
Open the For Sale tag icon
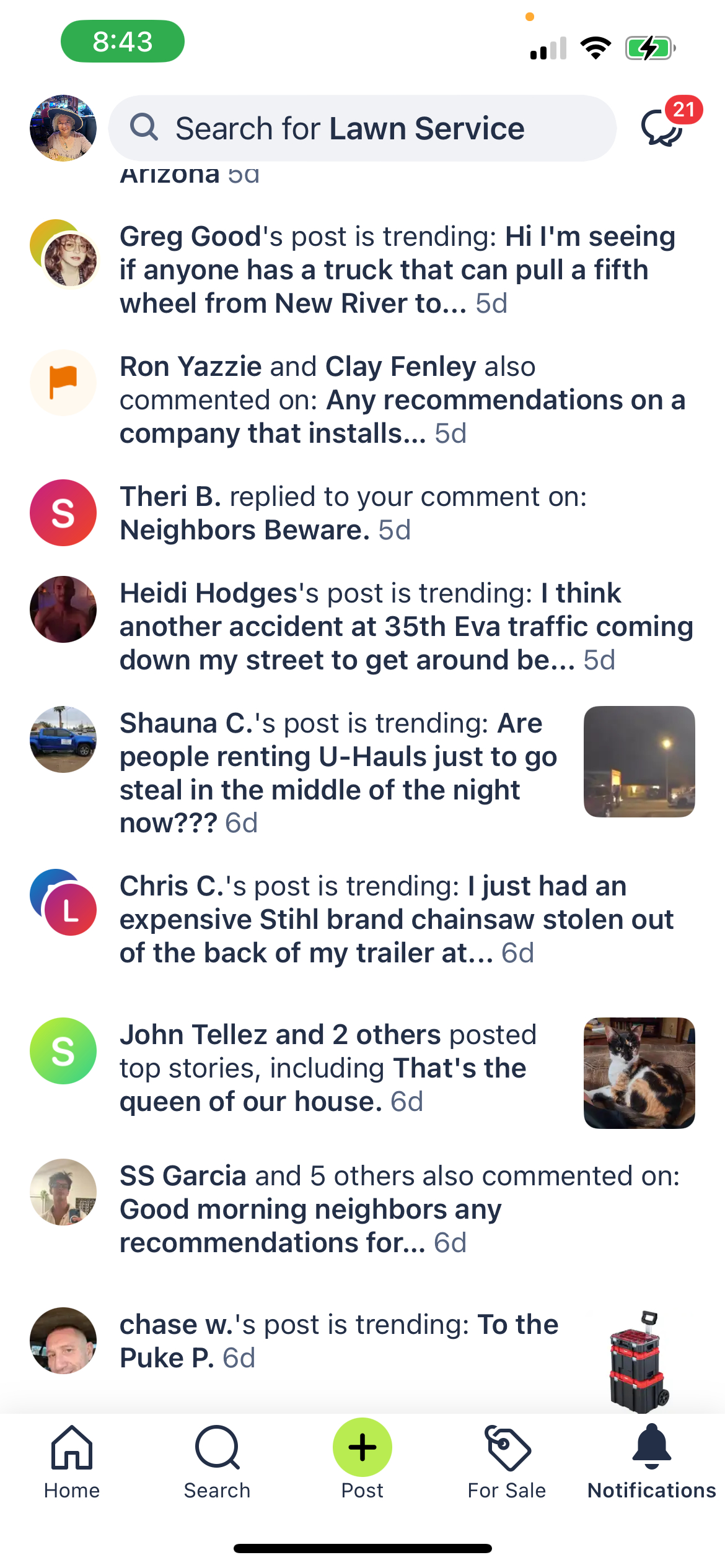point(507,1448)
